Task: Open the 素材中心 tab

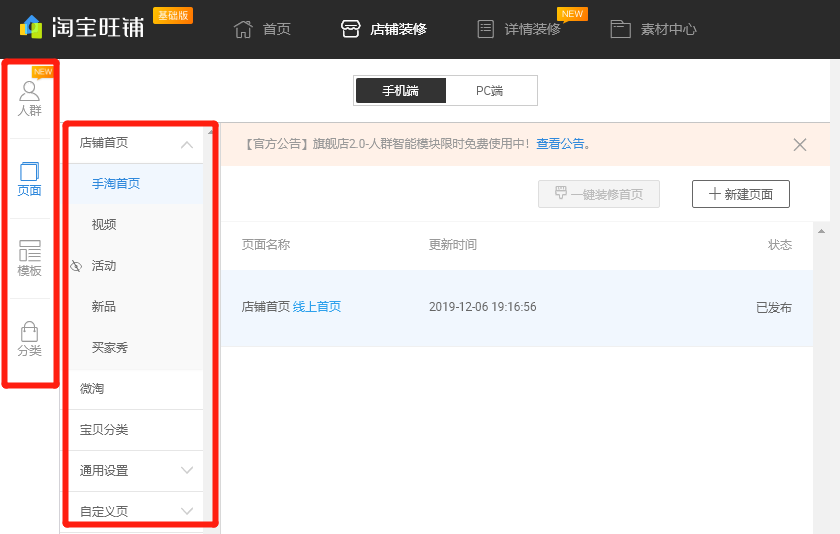Action: tap(654, 29)
